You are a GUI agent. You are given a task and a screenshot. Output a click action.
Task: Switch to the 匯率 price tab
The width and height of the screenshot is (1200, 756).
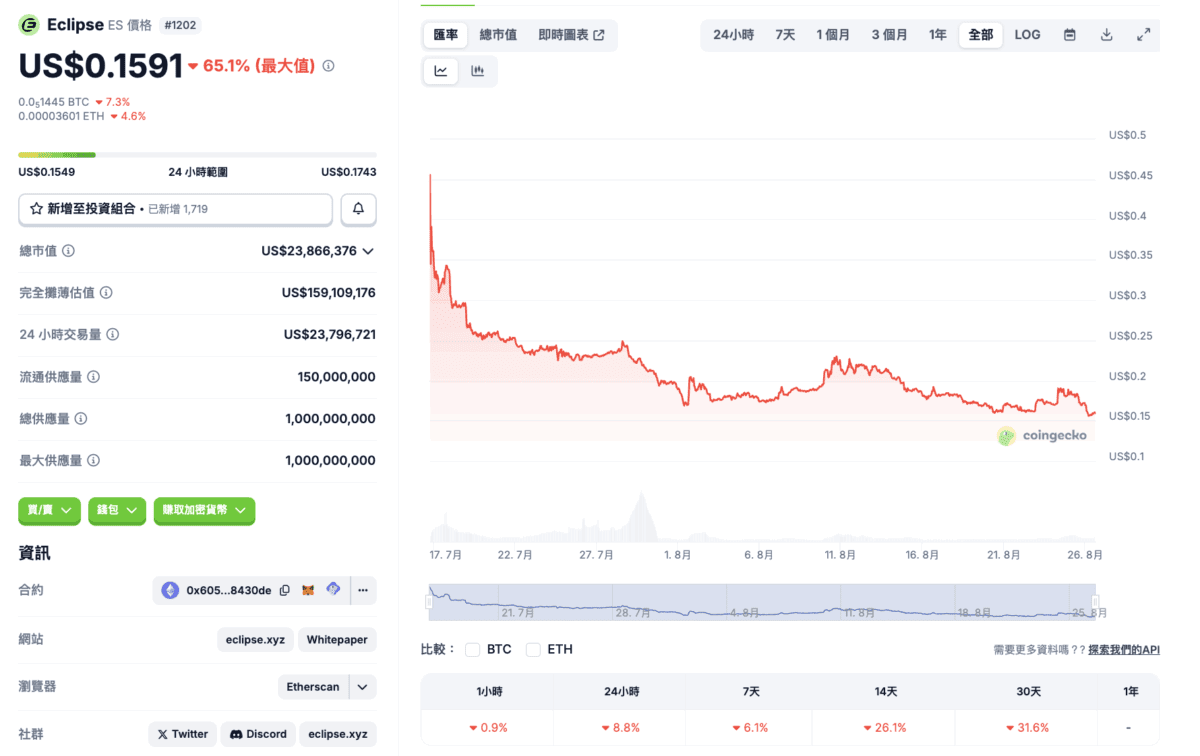(x=446, y=35)
